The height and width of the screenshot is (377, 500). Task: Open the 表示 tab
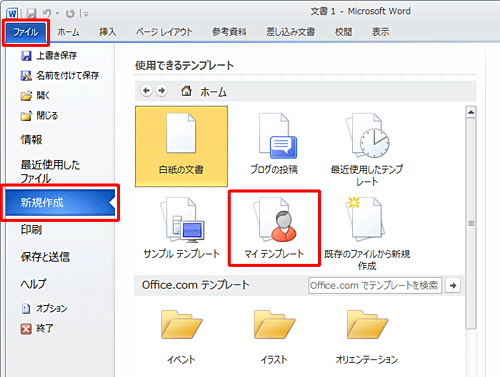[380, 32]
